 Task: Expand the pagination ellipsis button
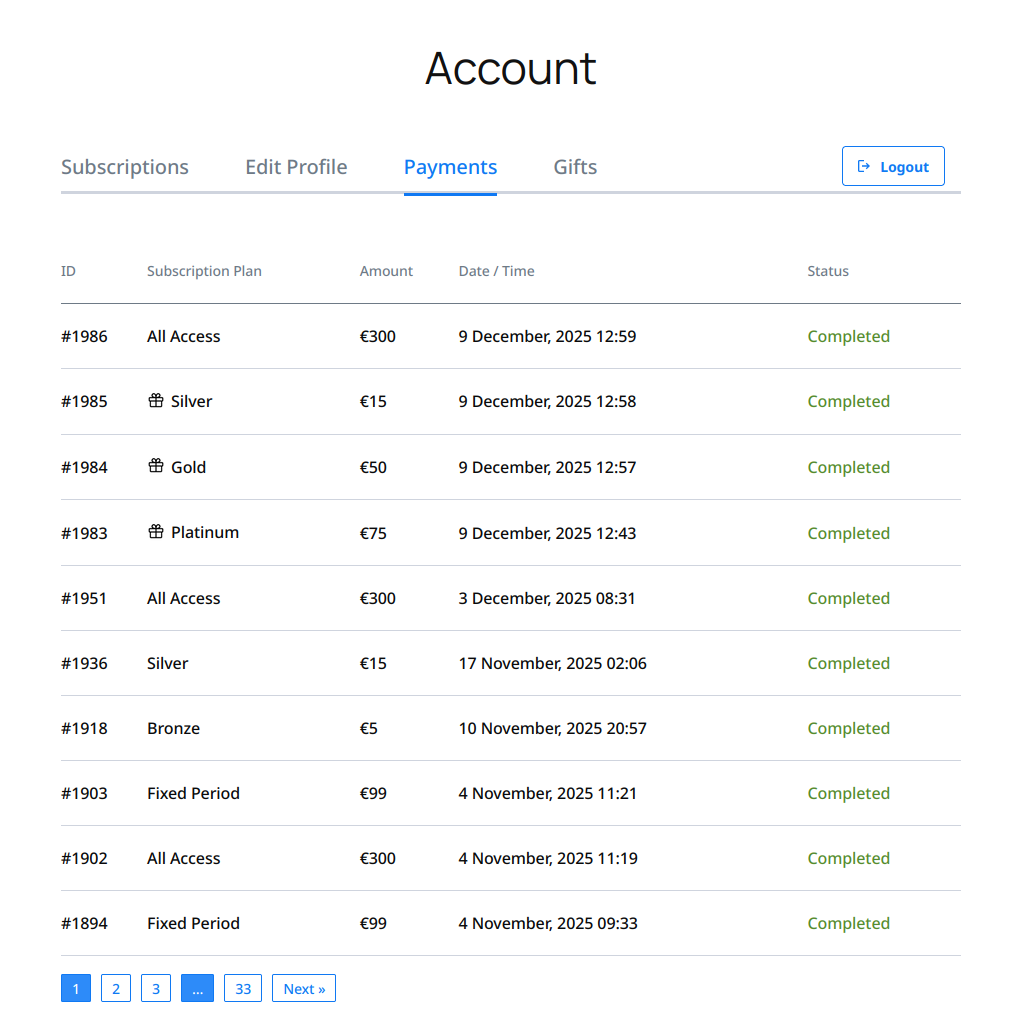click(197, 989)
